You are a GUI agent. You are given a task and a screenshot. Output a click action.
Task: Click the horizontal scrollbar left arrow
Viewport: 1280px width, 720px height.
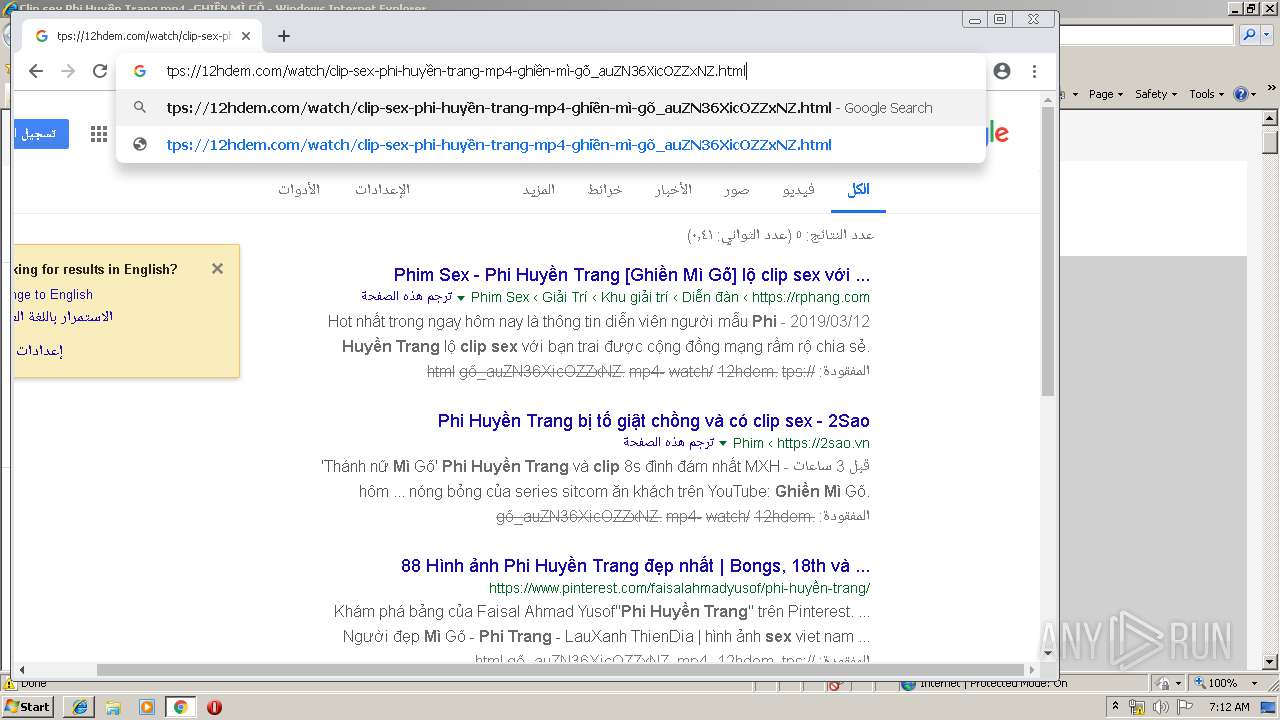coord(20,670)
